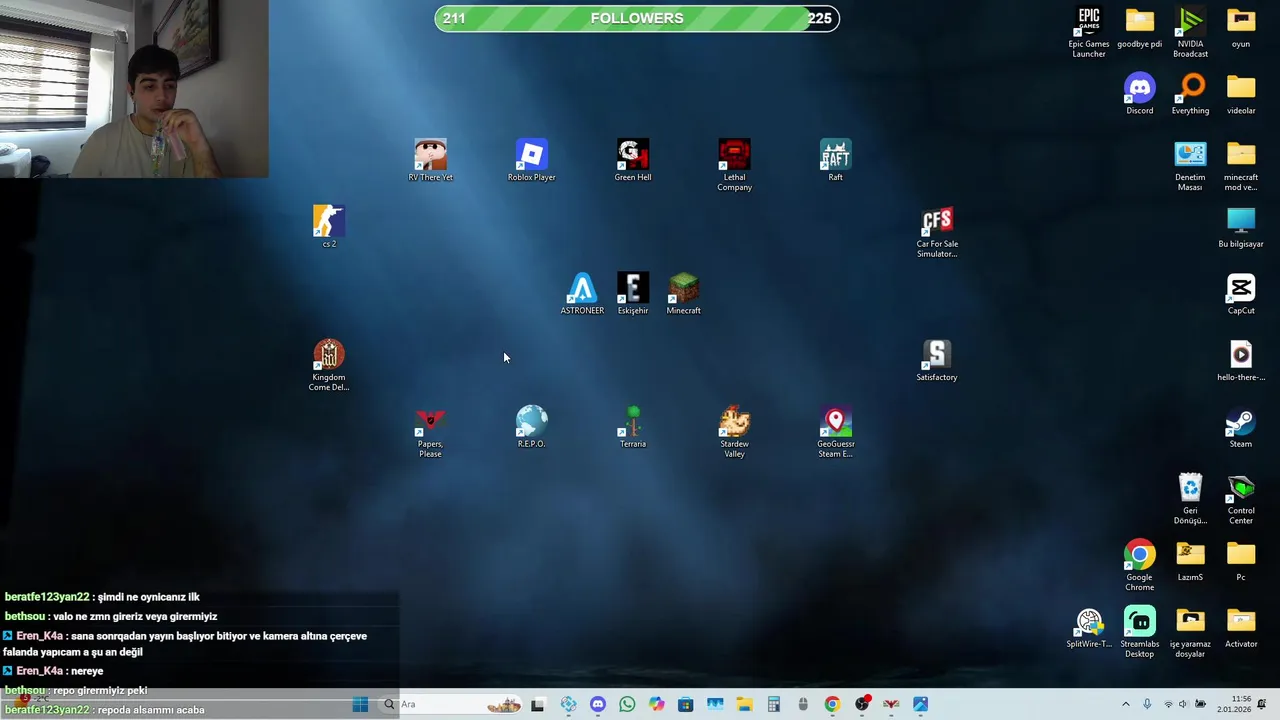Open the Pc folder icon
Image resolution: width=1280 pixels, height=720 pixels.
[x=1241, y=561]
